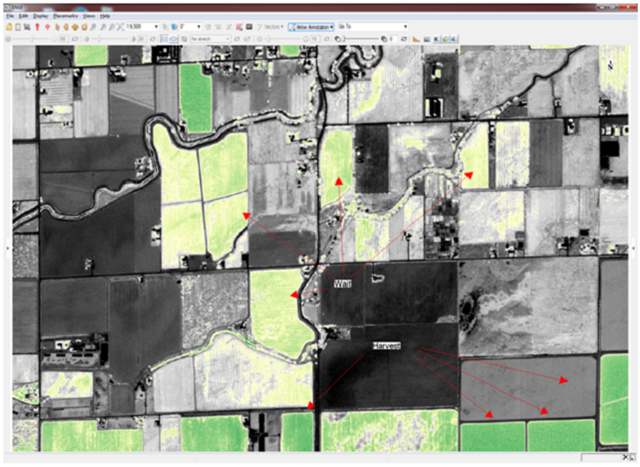Screen dimensions: 640x467
Task: Click the left-edge panel expand arrow
Action: coord(7,245)
